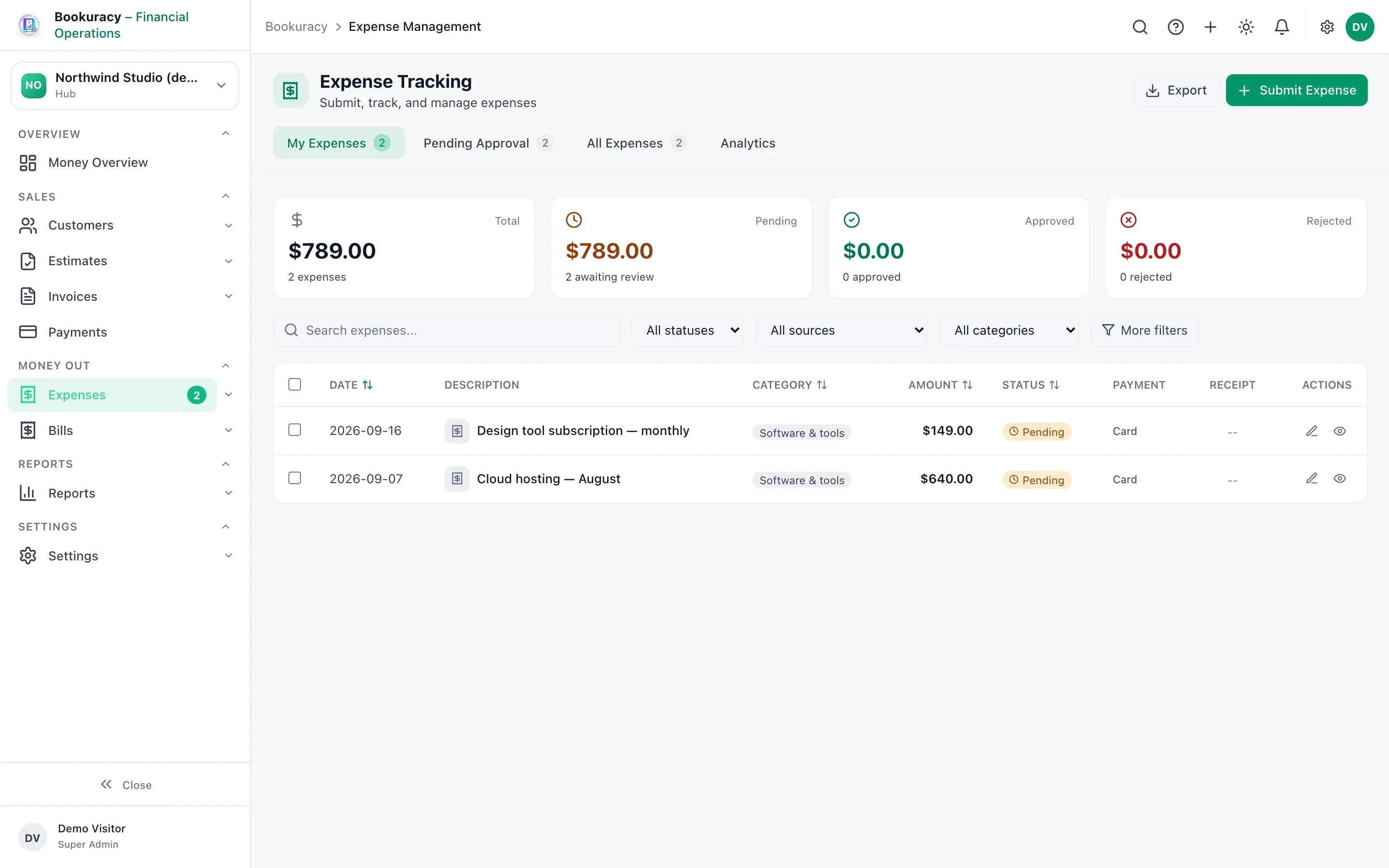This screenshot has height=868, width=1389.
Task: Open the header settings gear icon
Action: 1327,27
